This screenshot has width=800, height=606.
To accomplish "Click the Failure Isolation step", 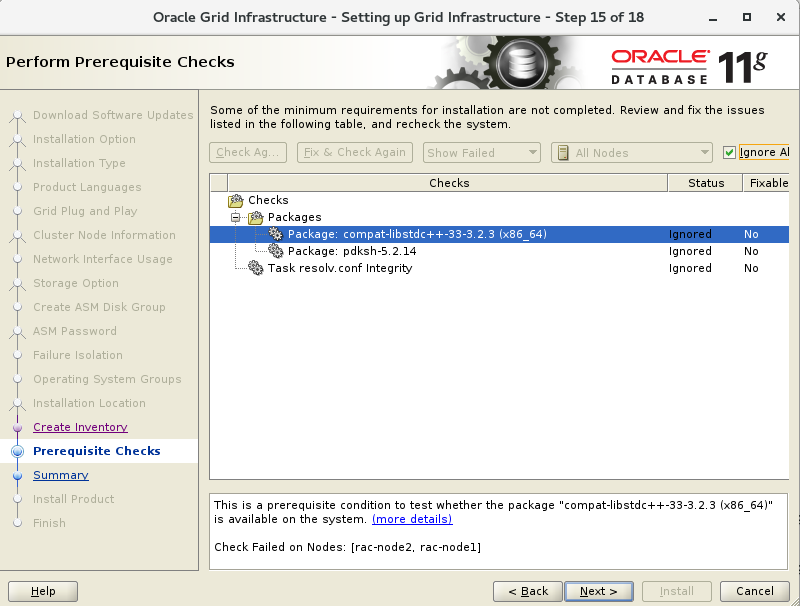I will click(x=78, y=355).
